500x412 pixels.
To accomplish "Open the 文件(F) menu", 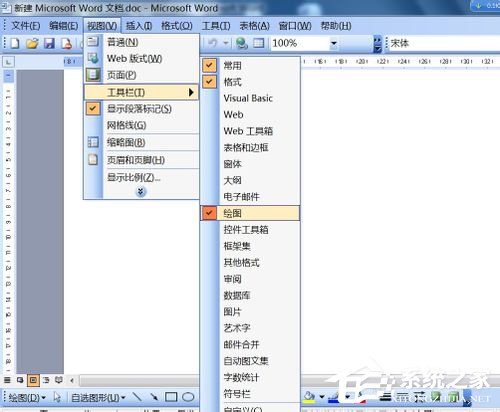I will pos(26,26).
